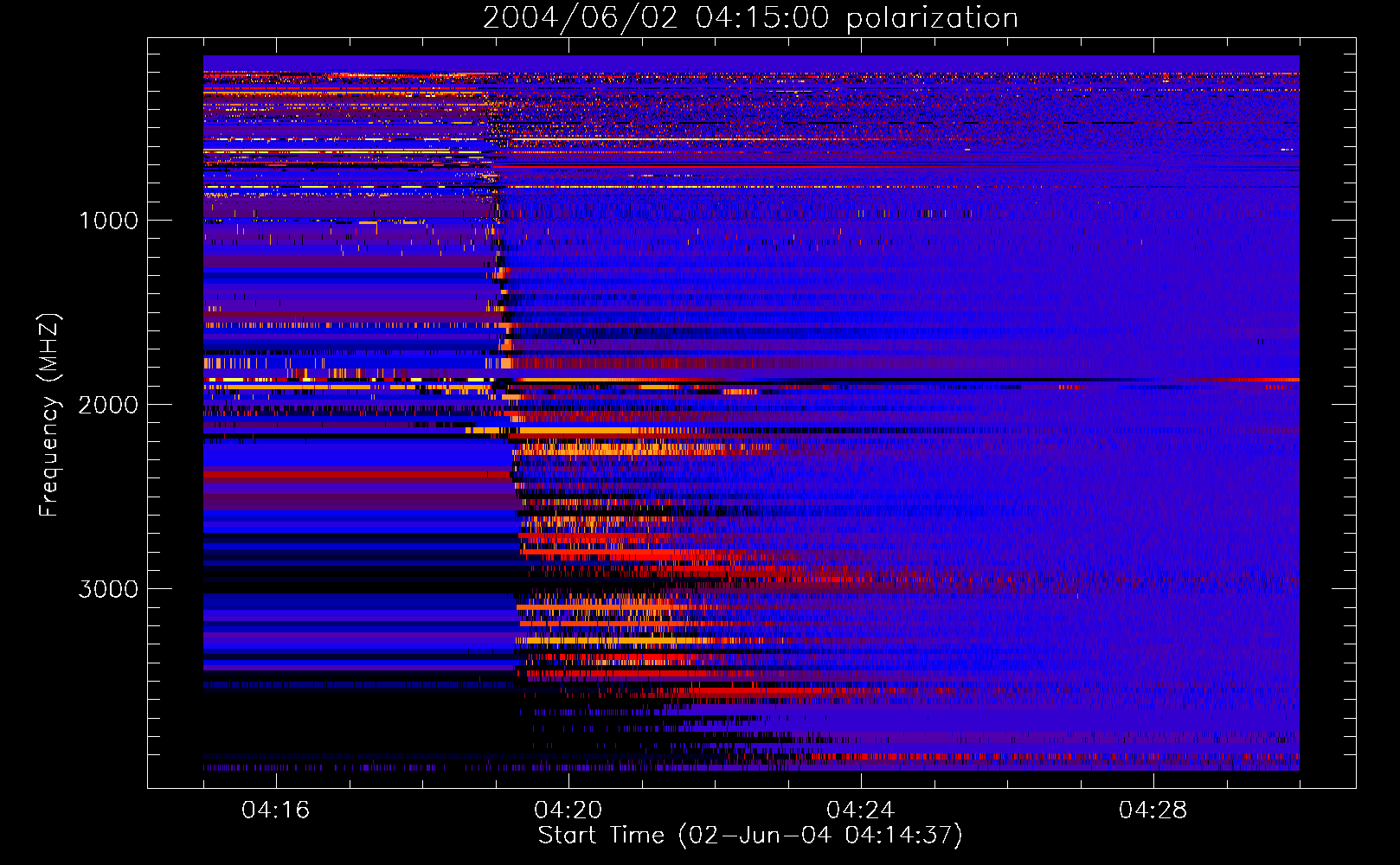The height and width of the screenshot is (865, 1400).
Task: Click the 04:20 time tick label
Action: pos(568,811)
